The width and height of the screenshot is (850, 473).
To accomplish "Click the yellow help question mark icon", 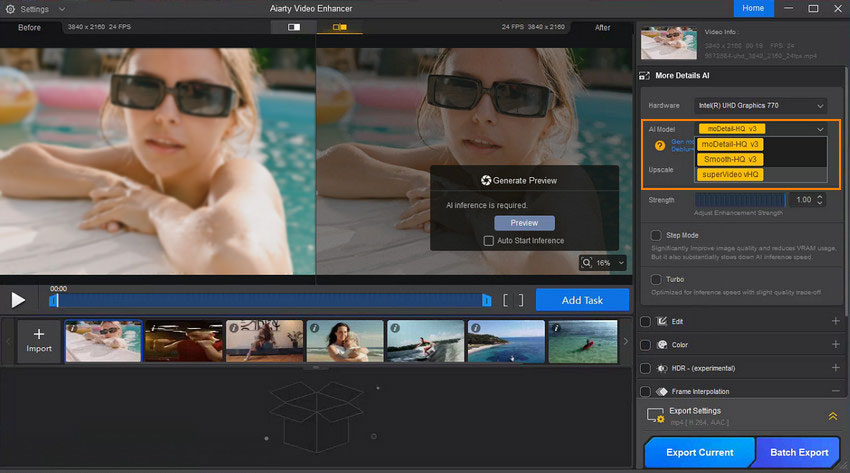I will pos(660,145).
